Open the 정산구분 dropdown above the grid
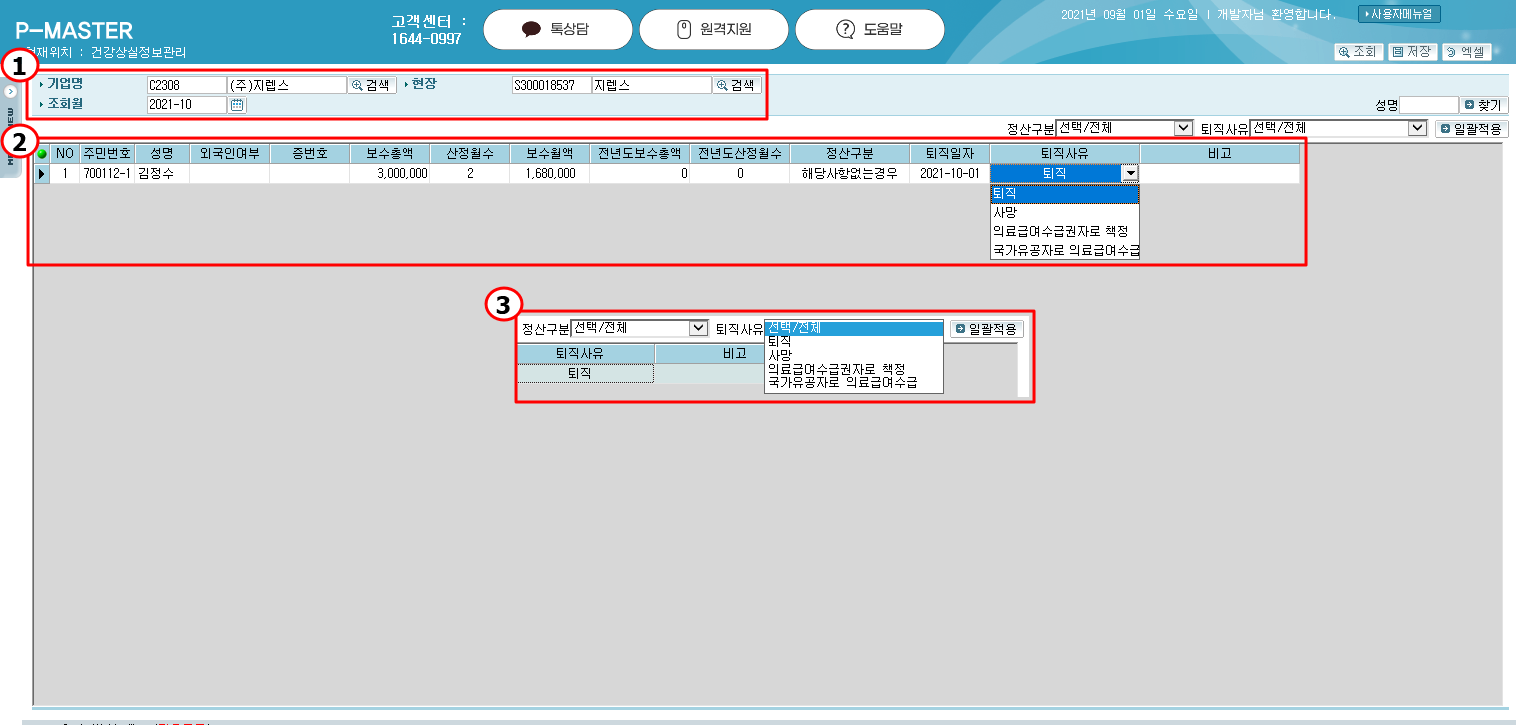The height and width of the screenshot is (725, 1516). click(1124, 128)
